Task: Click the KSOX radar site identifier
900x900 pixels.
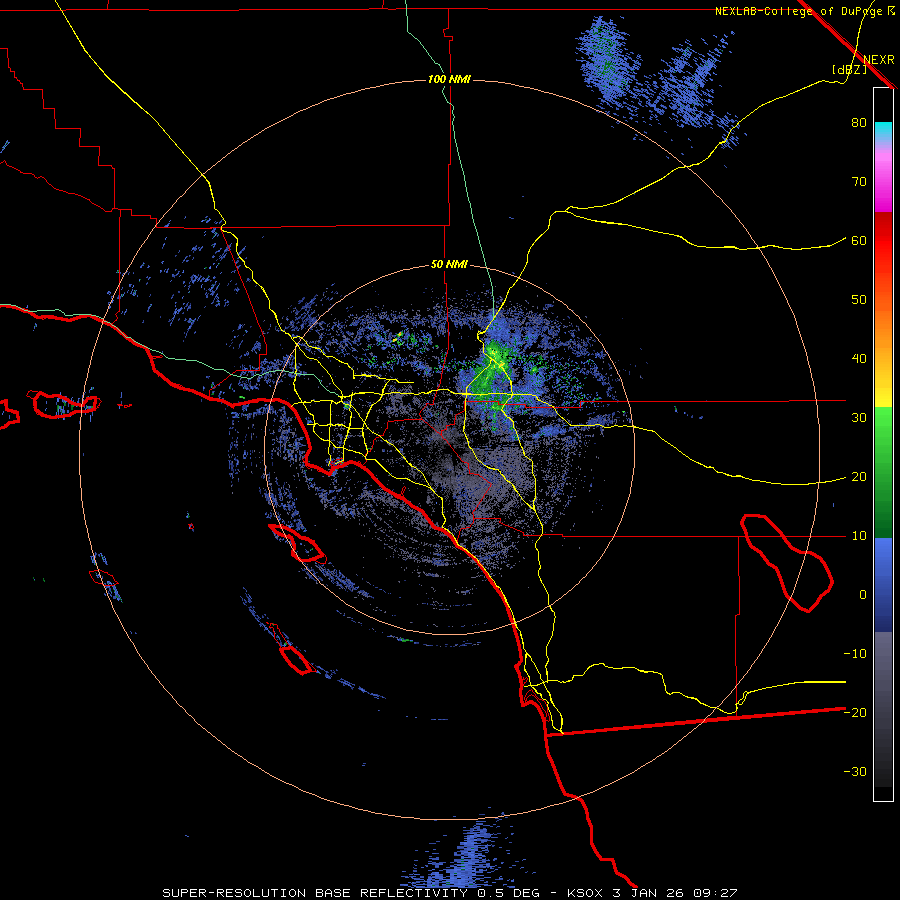Action: tap(585, 893)
